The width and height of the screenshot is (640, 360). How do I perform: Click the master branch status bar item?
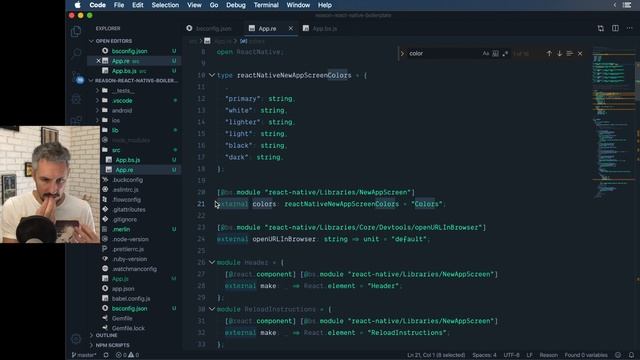[x=84, y=355]
